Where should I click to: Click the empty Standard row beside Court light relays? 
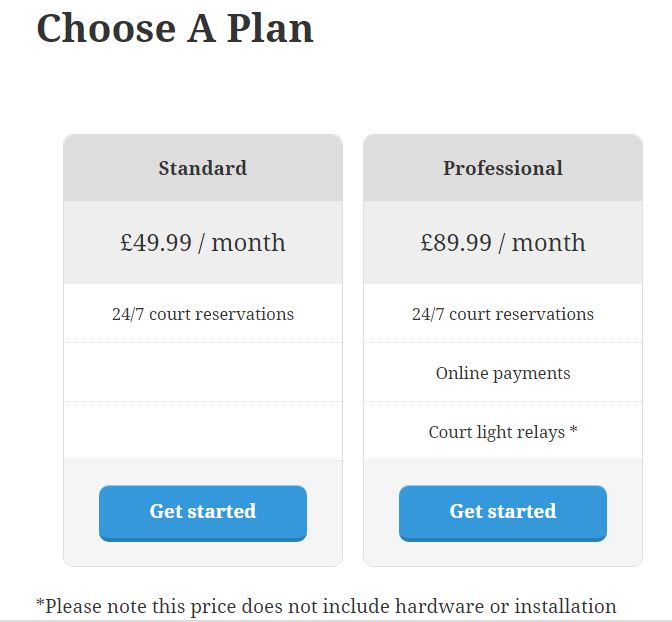(x=203, y=431)
